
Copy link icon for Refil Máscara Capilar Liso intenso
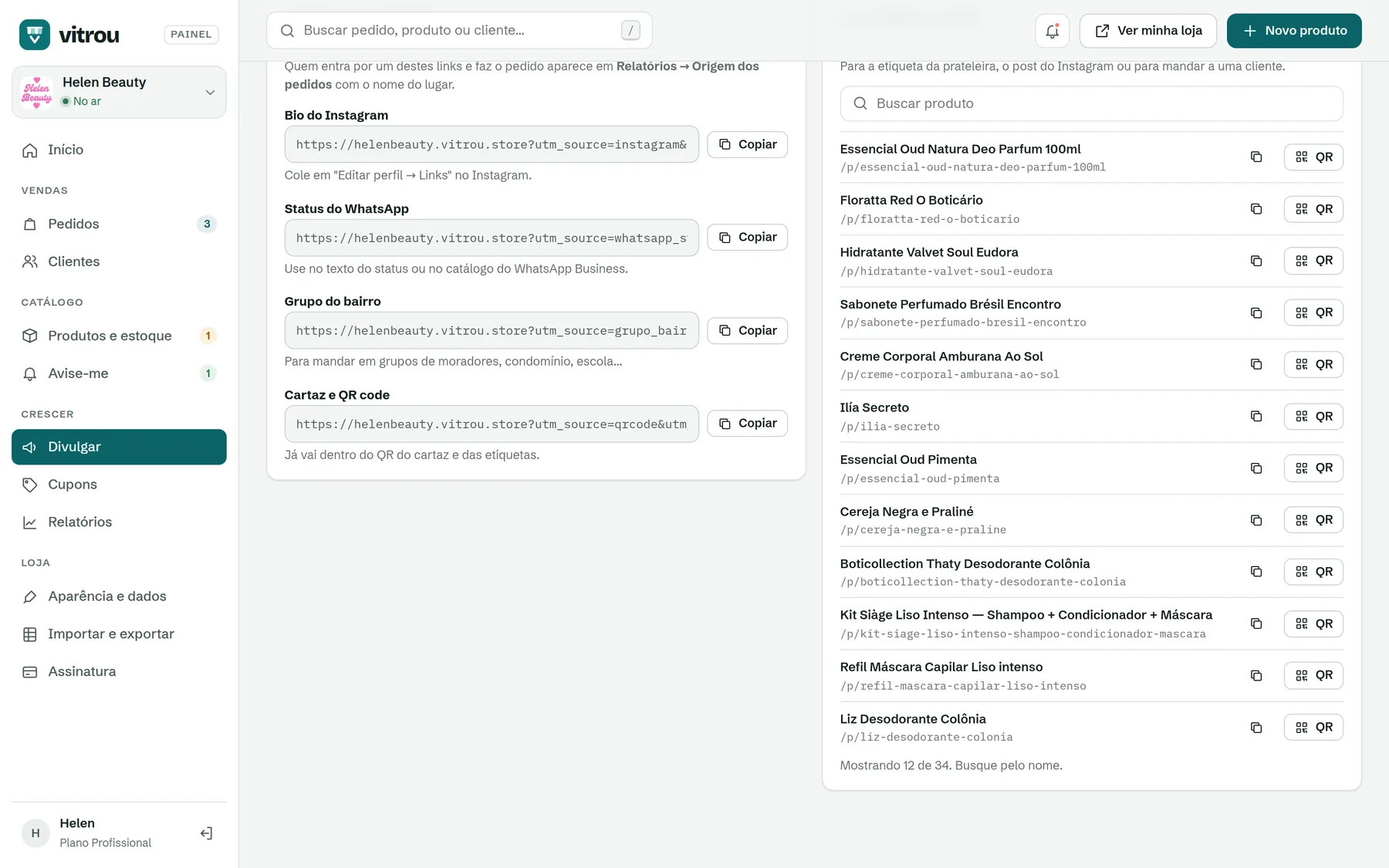click(x=1256, y=676)
